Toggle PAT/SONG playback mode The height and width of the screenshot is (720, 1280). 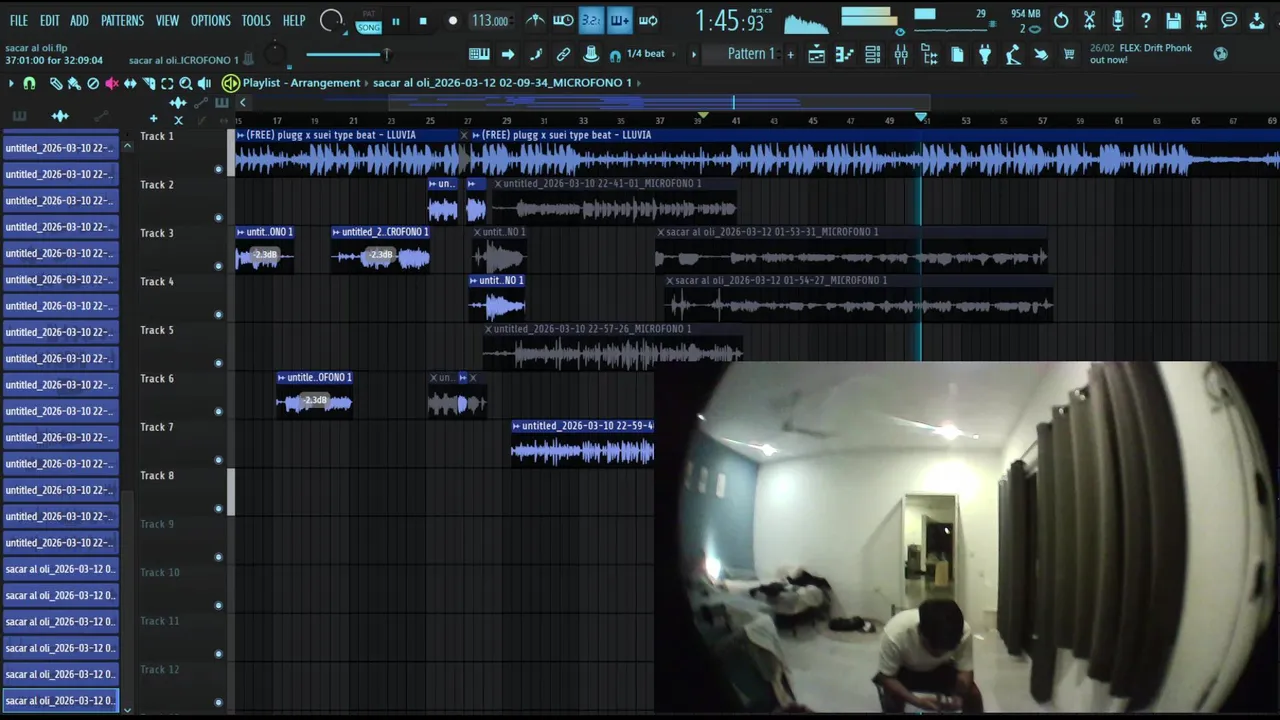(368, 21)
